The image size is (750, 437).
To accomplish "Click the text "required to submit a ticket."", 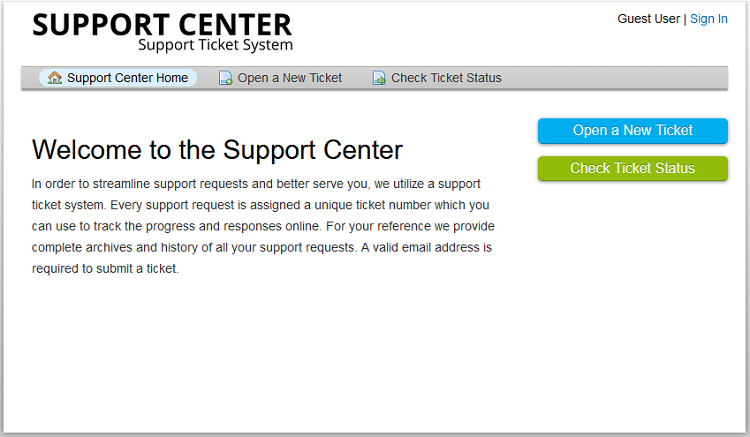I will point(105,269).
